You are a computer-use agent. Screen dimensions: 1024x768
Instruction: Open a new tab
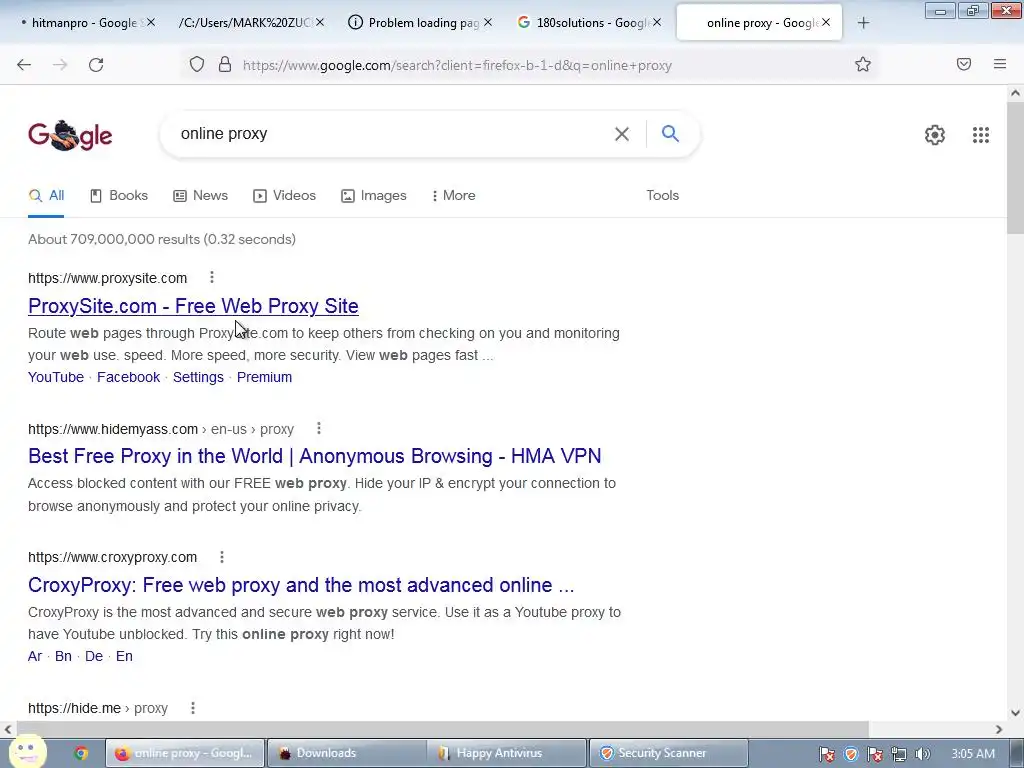(863, 23)
